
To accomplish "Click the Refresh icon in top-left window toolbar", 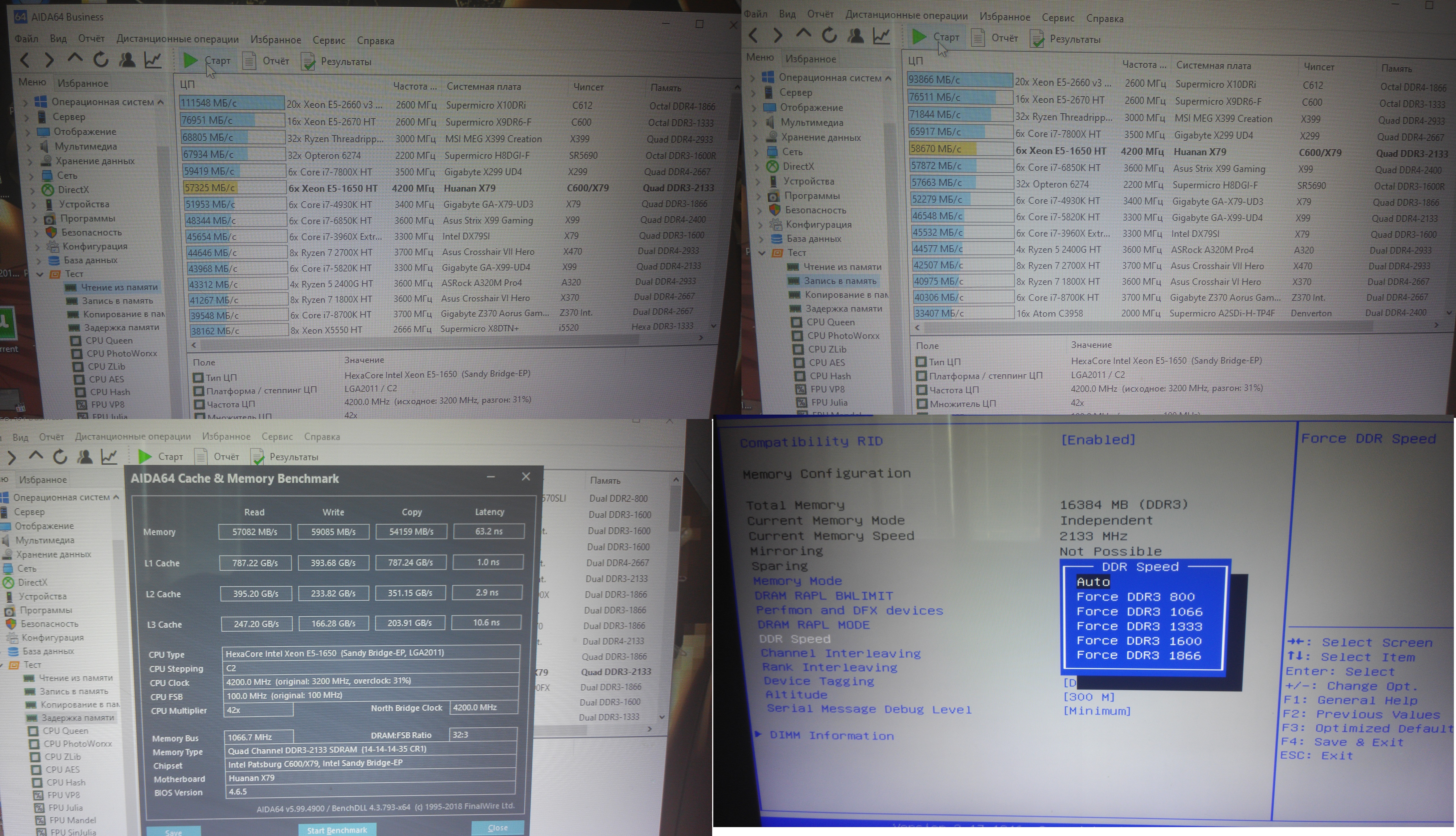I will (x=101, y=60).
